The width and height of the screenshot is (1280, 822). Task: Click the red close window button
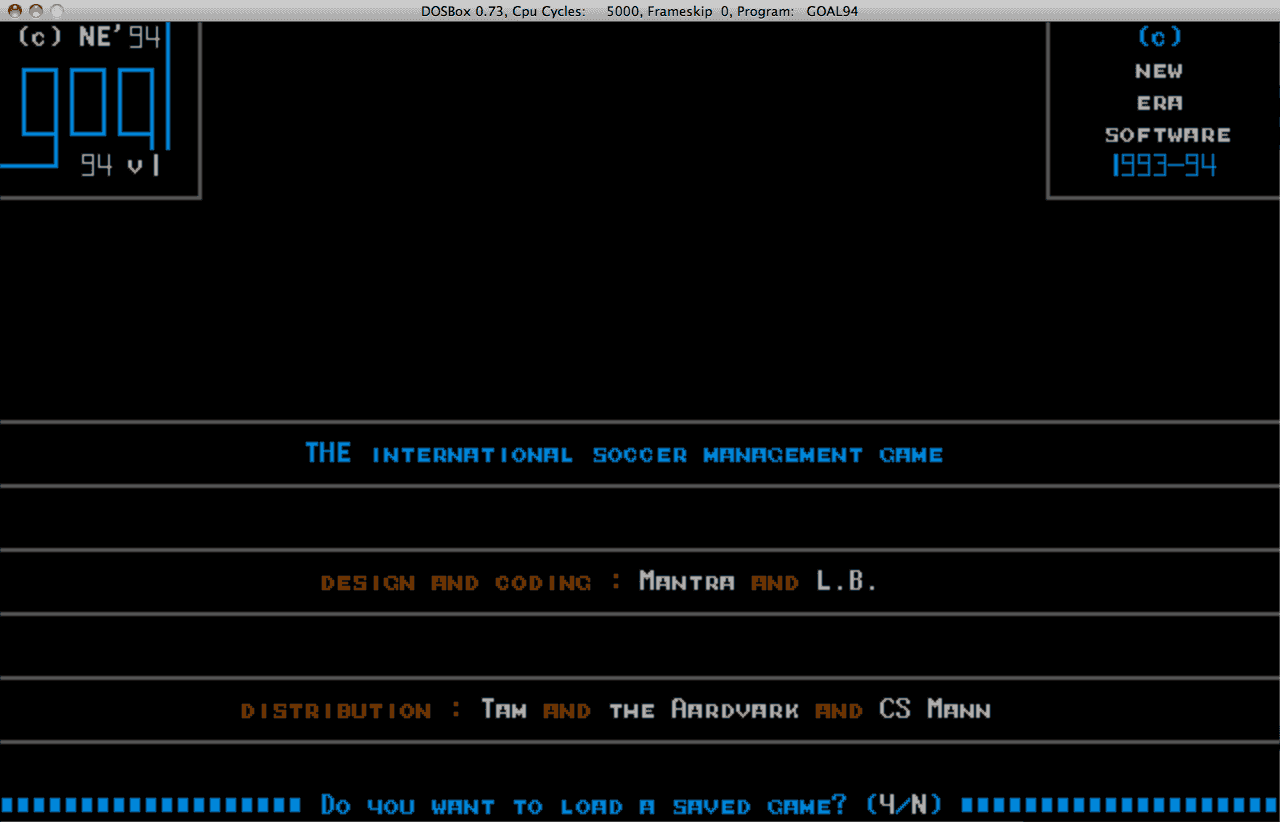[x=14, y=11]
